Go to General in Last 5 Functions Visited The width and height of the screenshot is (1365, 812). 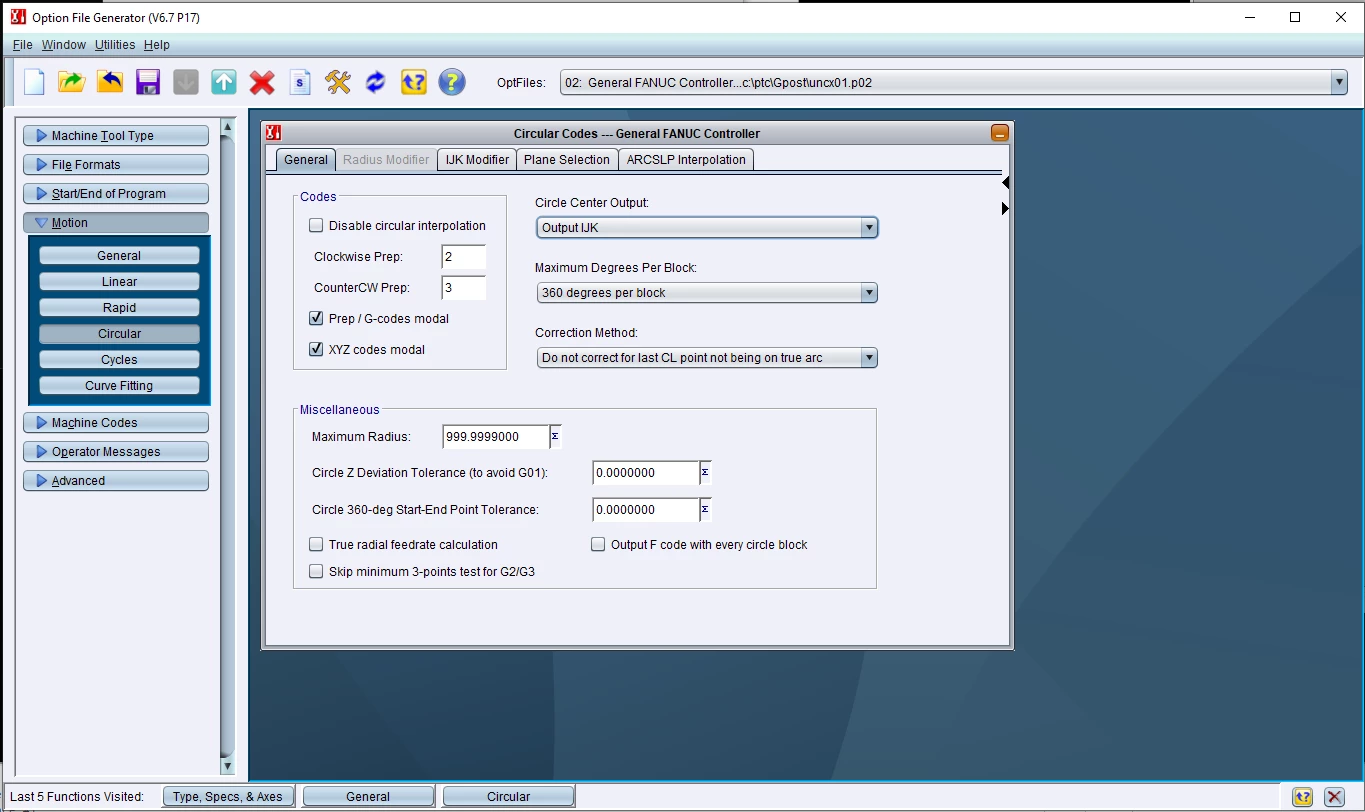click(x=368, y=797)
